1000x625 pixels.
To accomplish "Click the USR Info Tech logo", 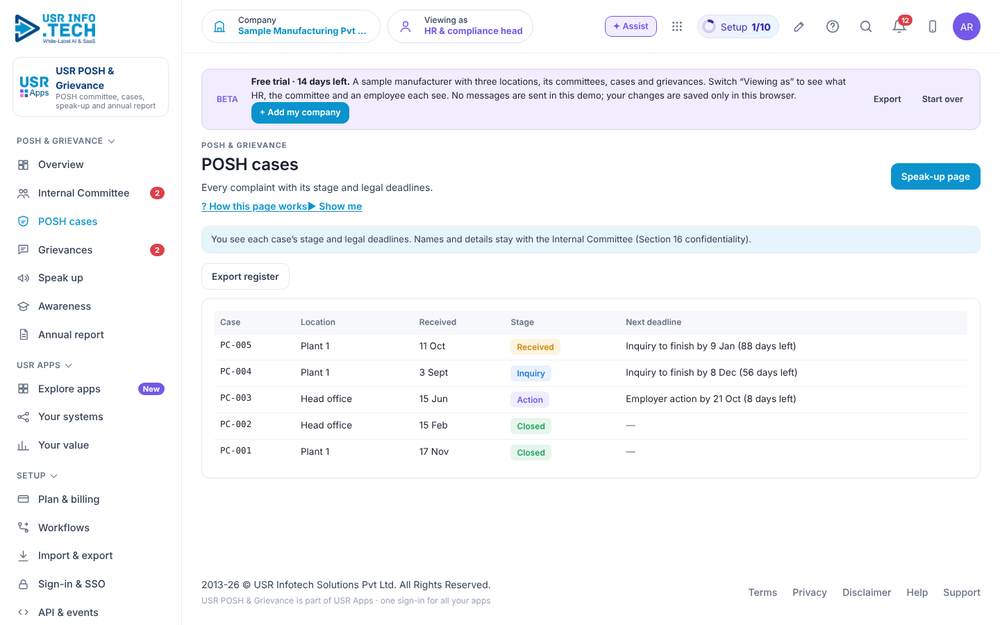I will click(55, 28).
